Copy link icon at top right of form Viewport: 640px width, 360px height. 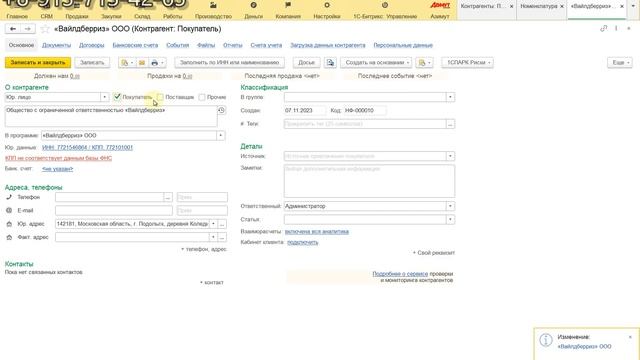coord(604,29)
